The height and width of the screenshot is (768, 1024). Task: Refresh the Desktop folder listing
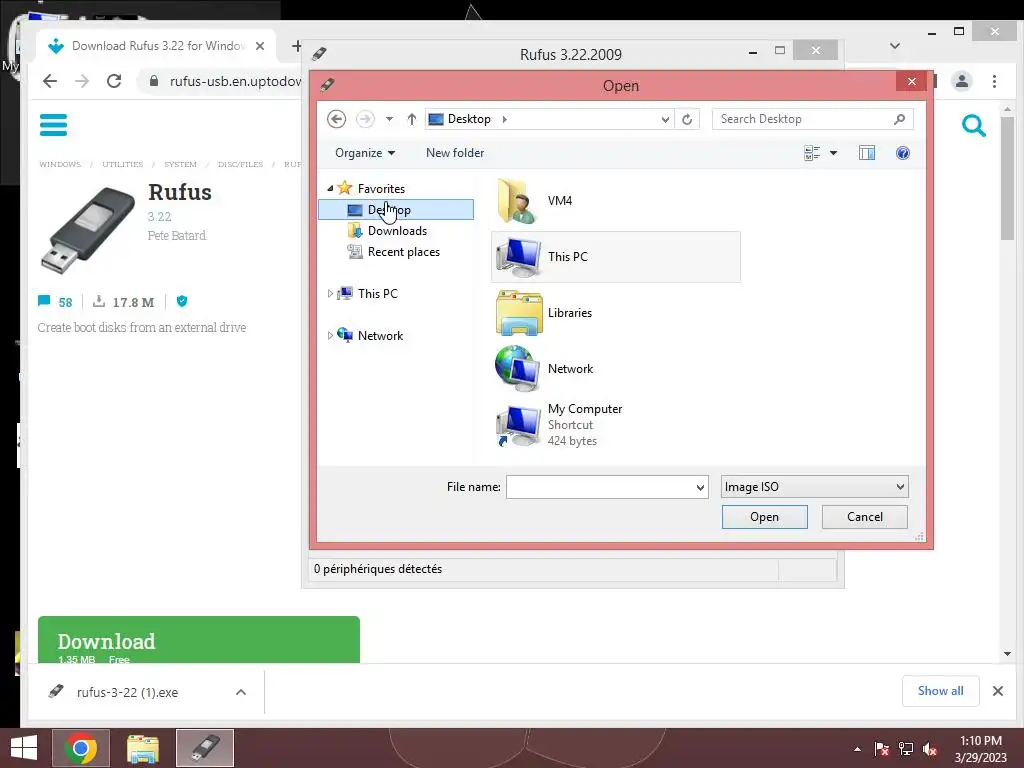click(x=687, y=119)
